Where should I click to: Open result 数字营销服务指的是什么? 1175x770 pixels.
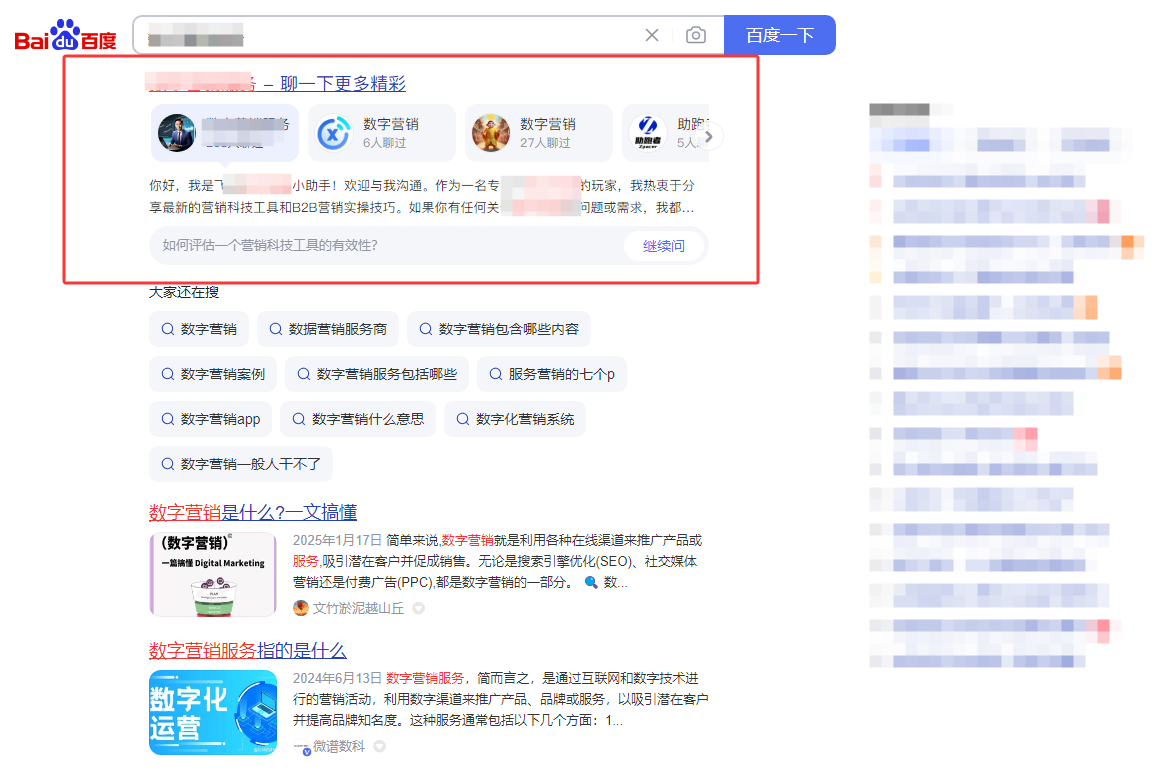(x=247, y=650)
